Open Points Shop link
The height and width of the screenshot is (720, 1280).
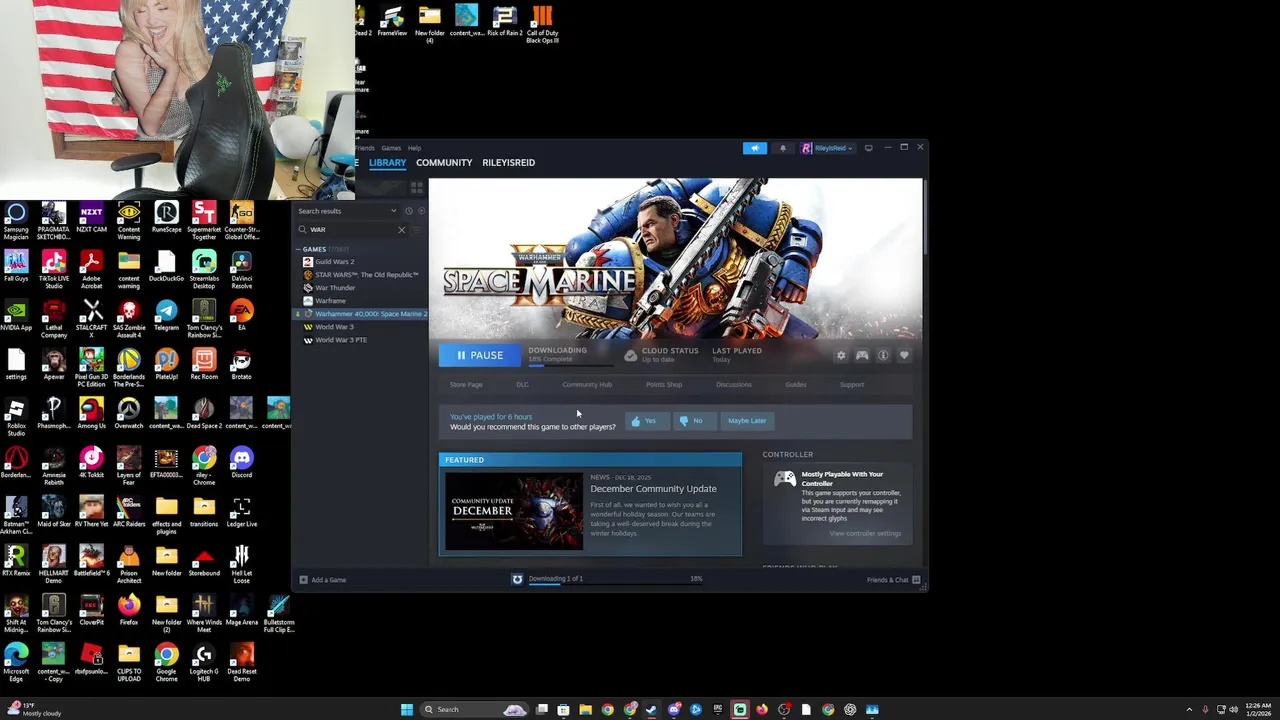pyautogui.click(x=664, y=384)
